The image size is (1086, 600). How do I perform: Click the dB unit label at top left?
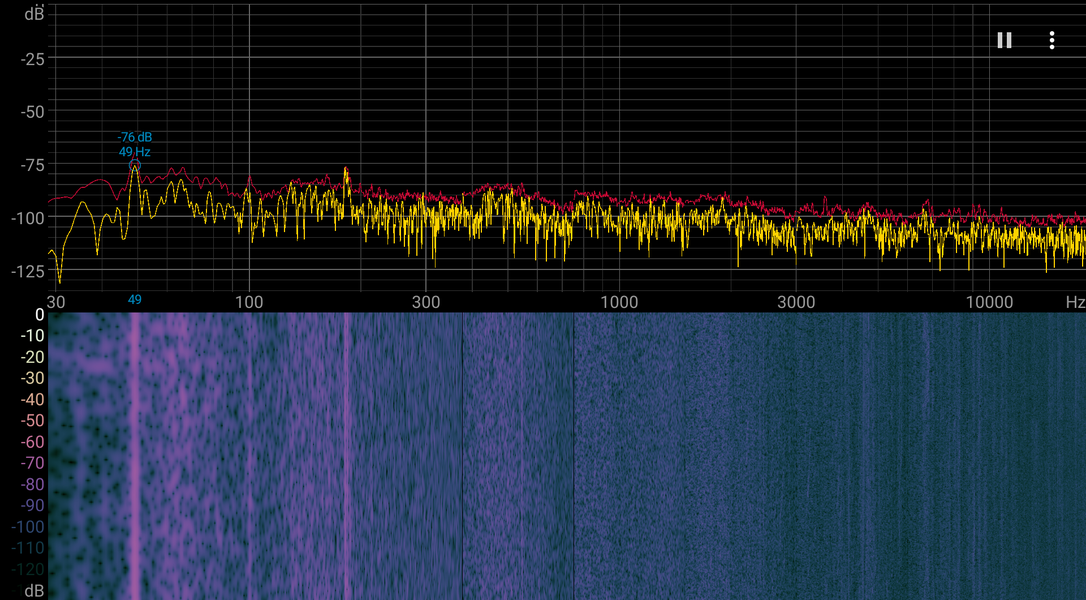(x=34, y=13)
